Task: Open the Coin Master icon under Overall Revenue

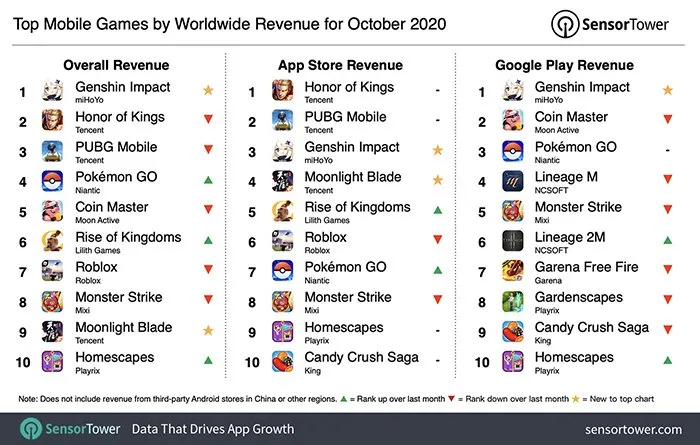Action: (52, 213)
